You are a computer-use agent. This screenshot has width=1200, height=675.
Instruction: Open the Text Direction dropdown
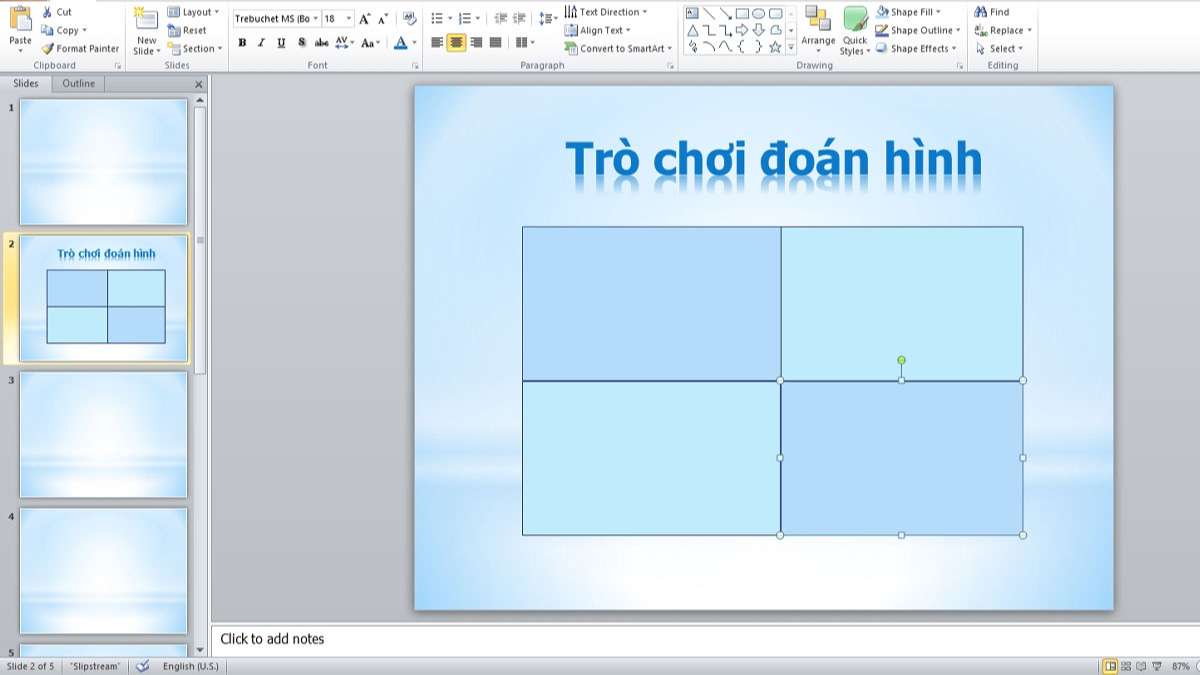pos(606,12)
